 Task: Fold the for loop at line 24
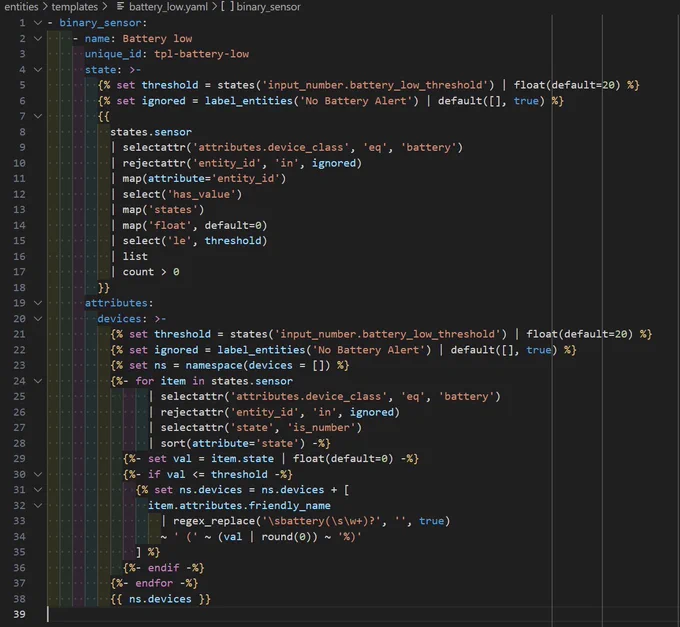tap(38, 381)
